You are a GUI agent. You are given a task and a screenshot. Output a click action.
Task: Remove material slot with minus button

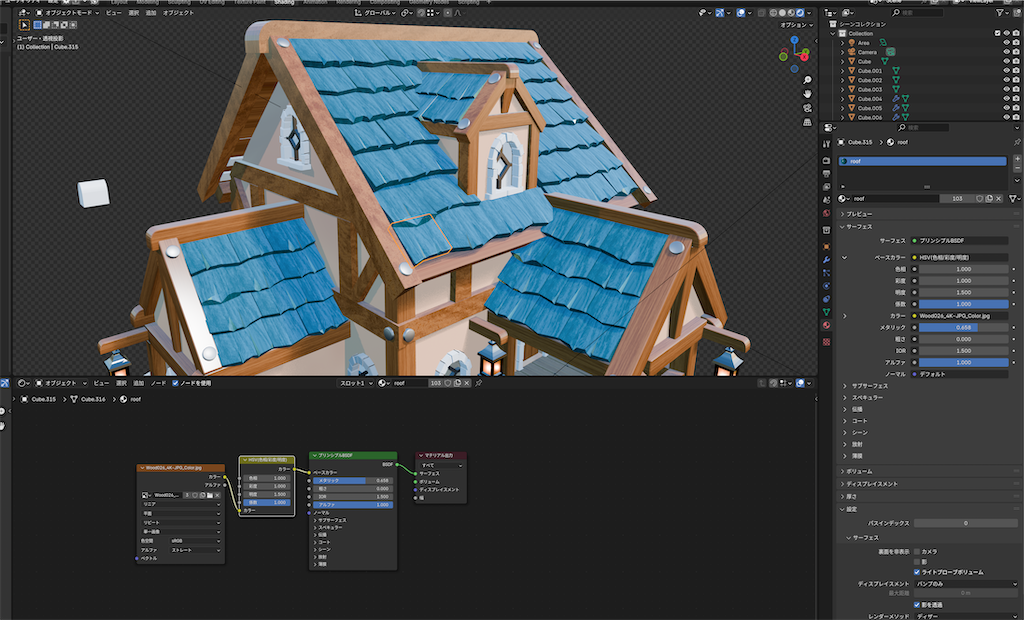[1017, 169]
